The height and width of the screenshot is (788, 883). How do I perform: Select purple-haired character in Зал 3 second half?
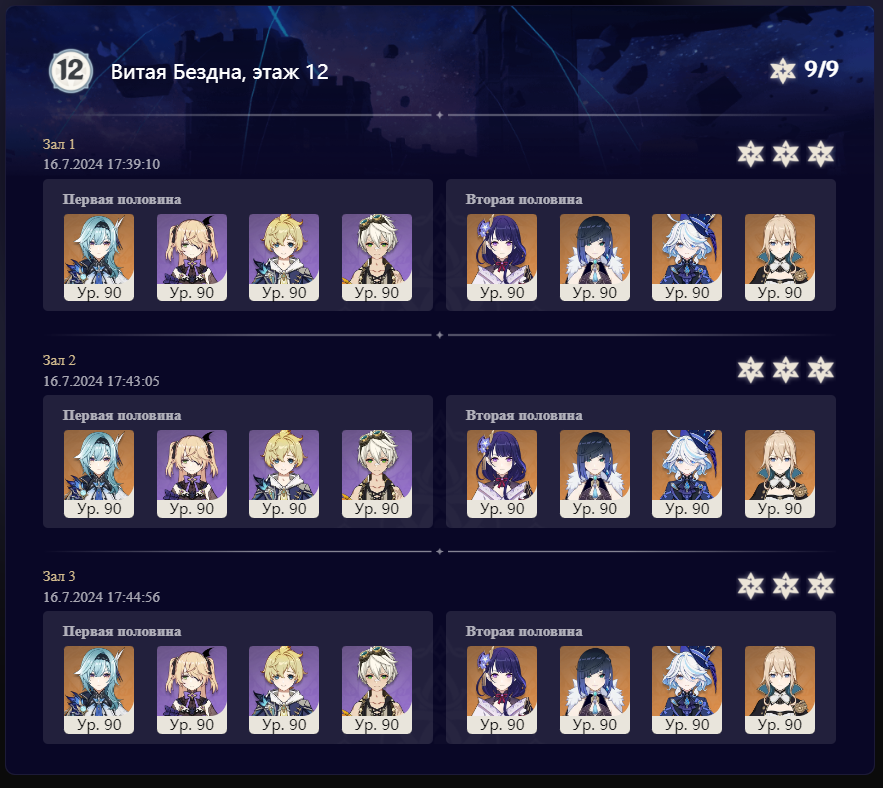(502, 689)
